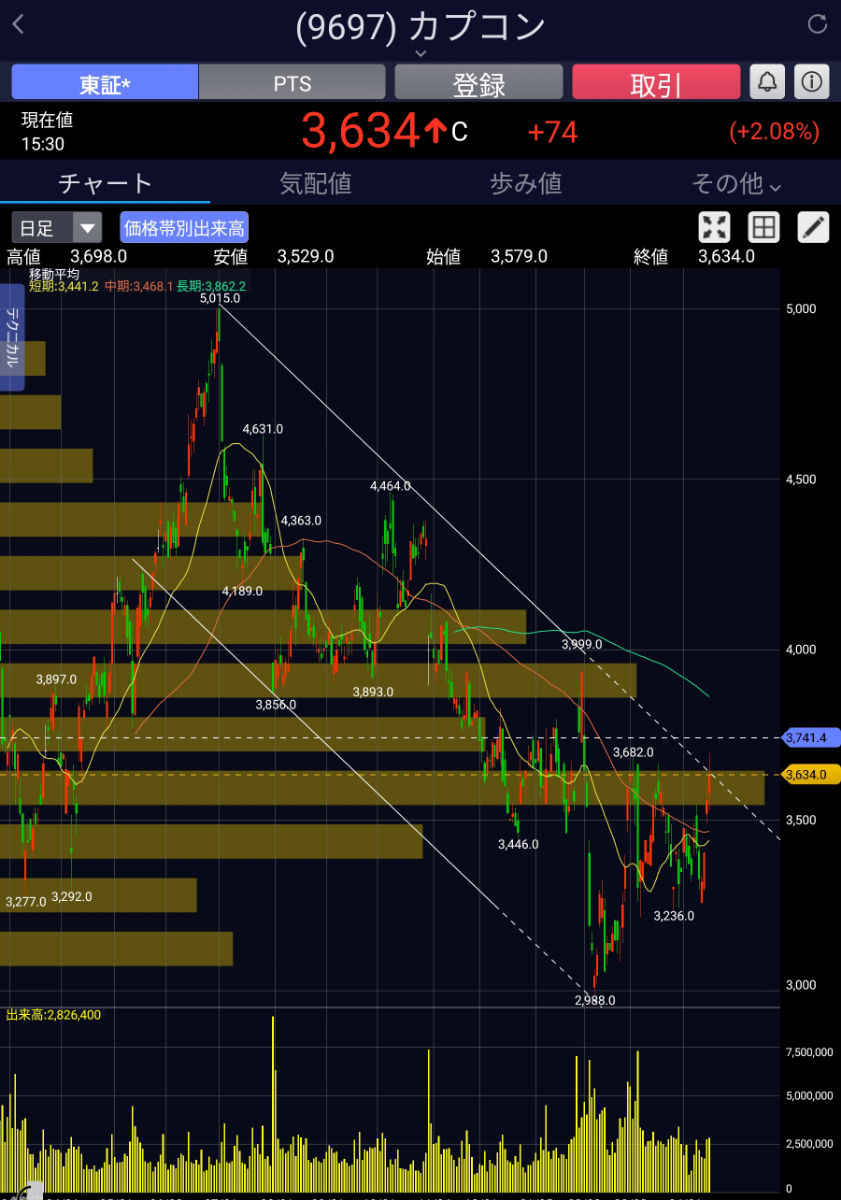Expand chevron below カプコン title

point(420,53)
